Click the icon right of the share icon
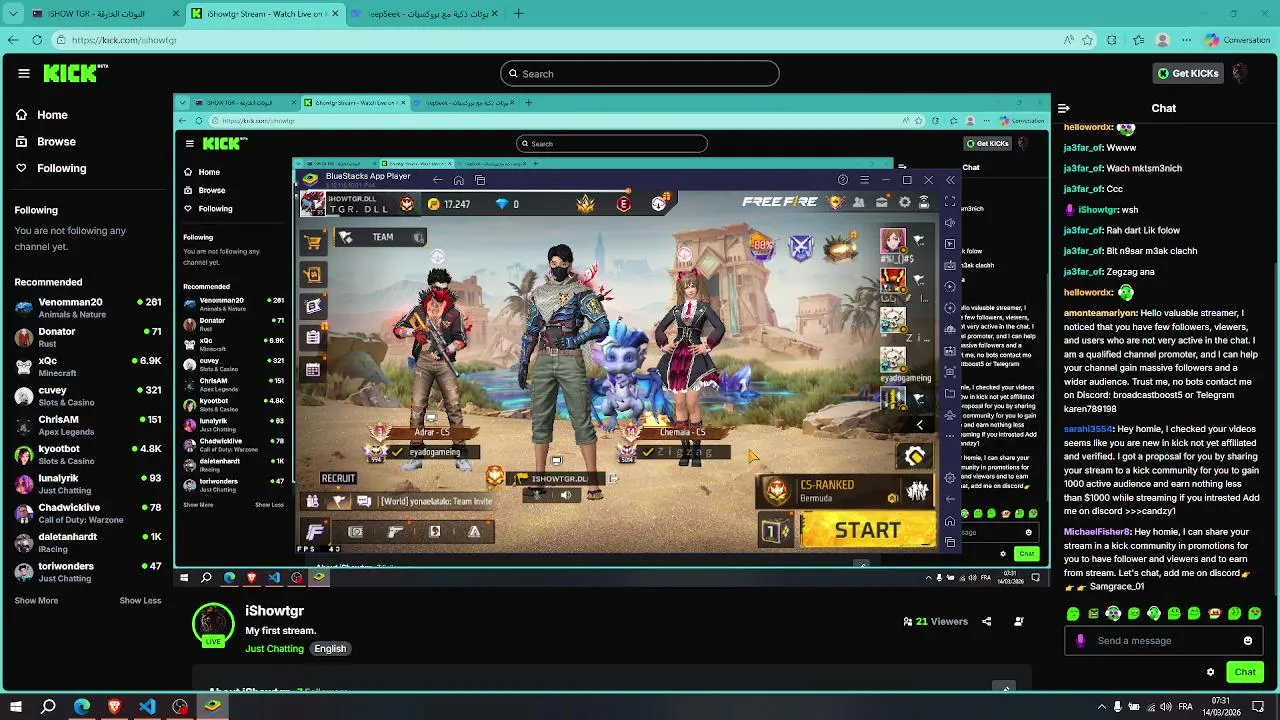The image size is (1280, 720). click(x=1019, y=621)
